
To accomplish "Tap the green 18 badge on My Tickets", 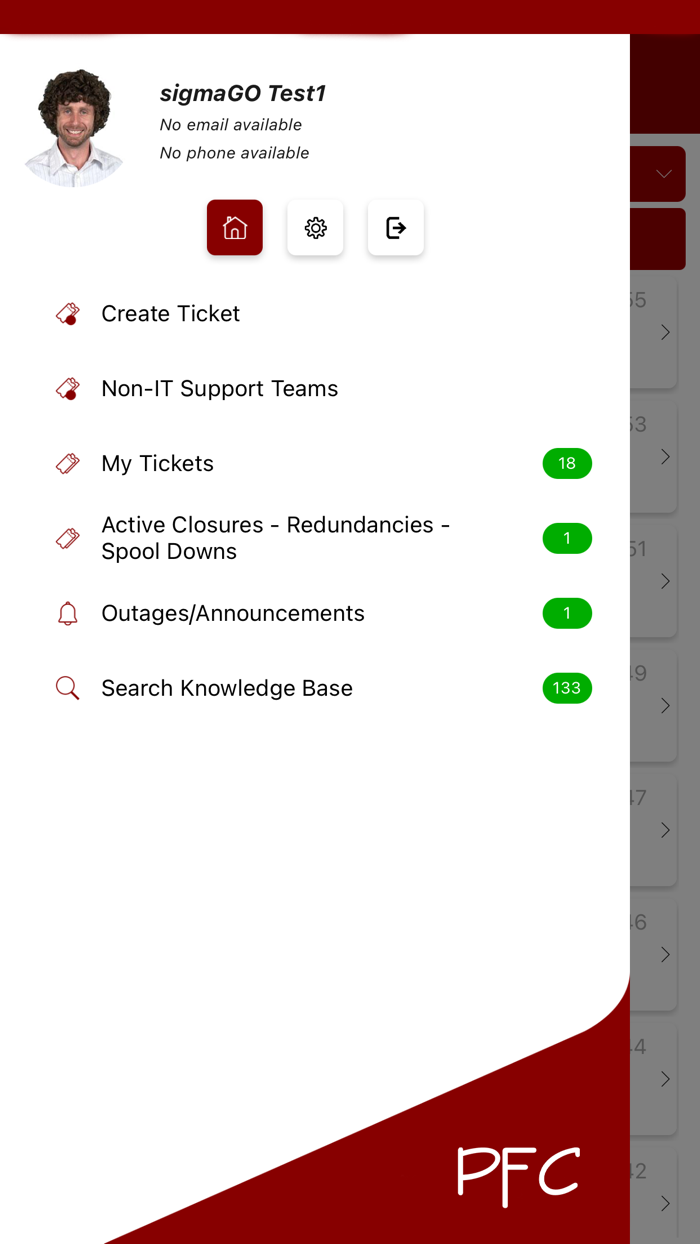I will pyautogui.click(x=567, y=464).
